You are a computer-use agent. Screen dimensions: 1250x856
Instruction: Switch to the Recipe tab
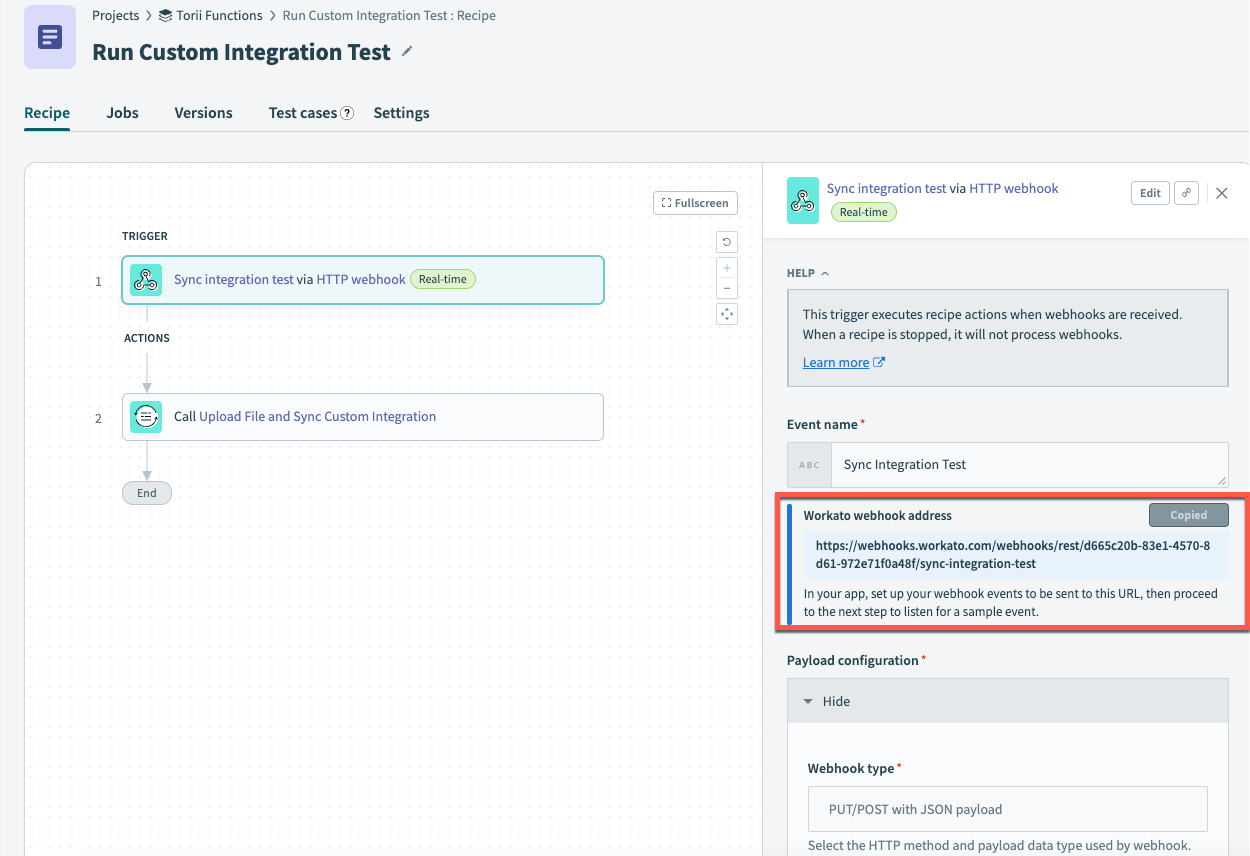[x=47, y=113]
